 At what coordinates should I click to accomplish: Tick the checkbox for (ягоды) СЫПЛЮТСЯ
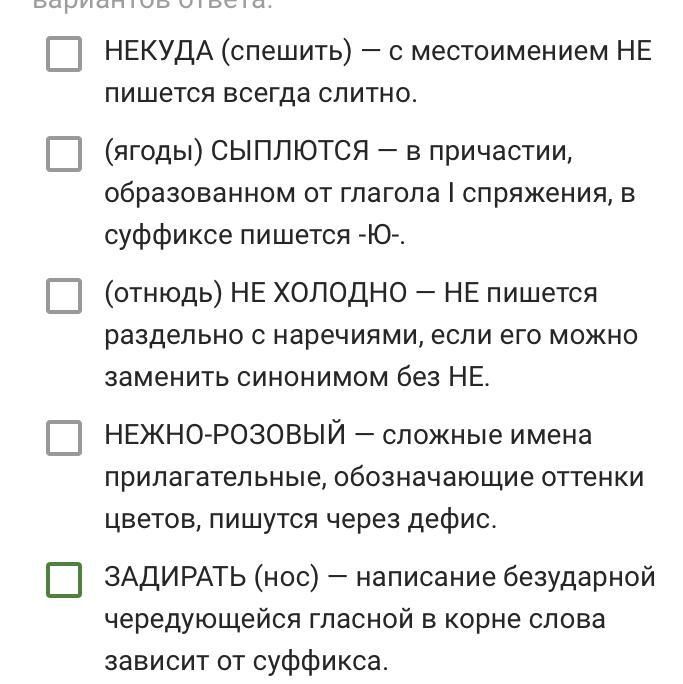pyautogui.click(x=64, y=154)
